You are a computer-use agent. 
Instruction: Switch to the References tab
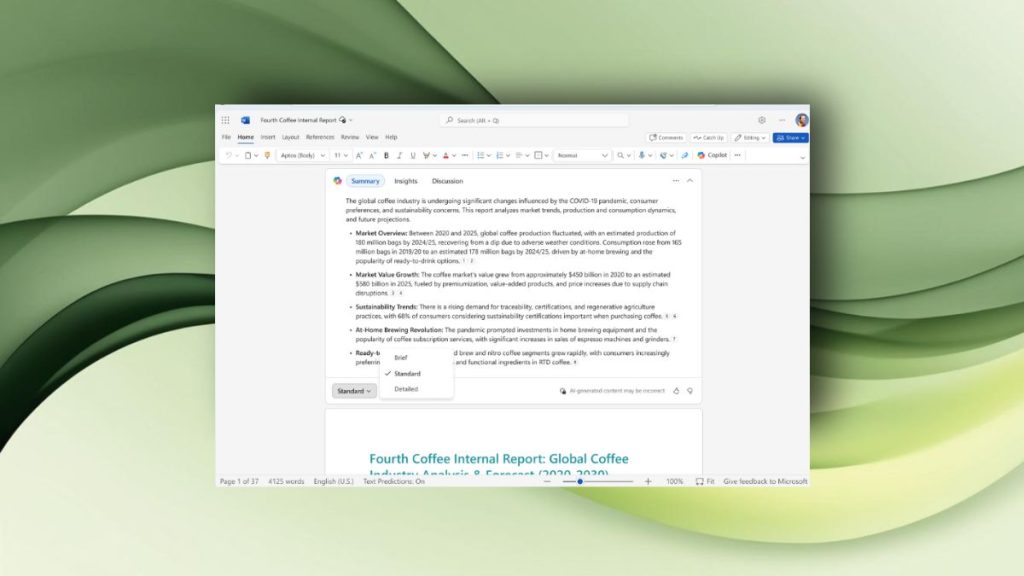pos(320,137)
